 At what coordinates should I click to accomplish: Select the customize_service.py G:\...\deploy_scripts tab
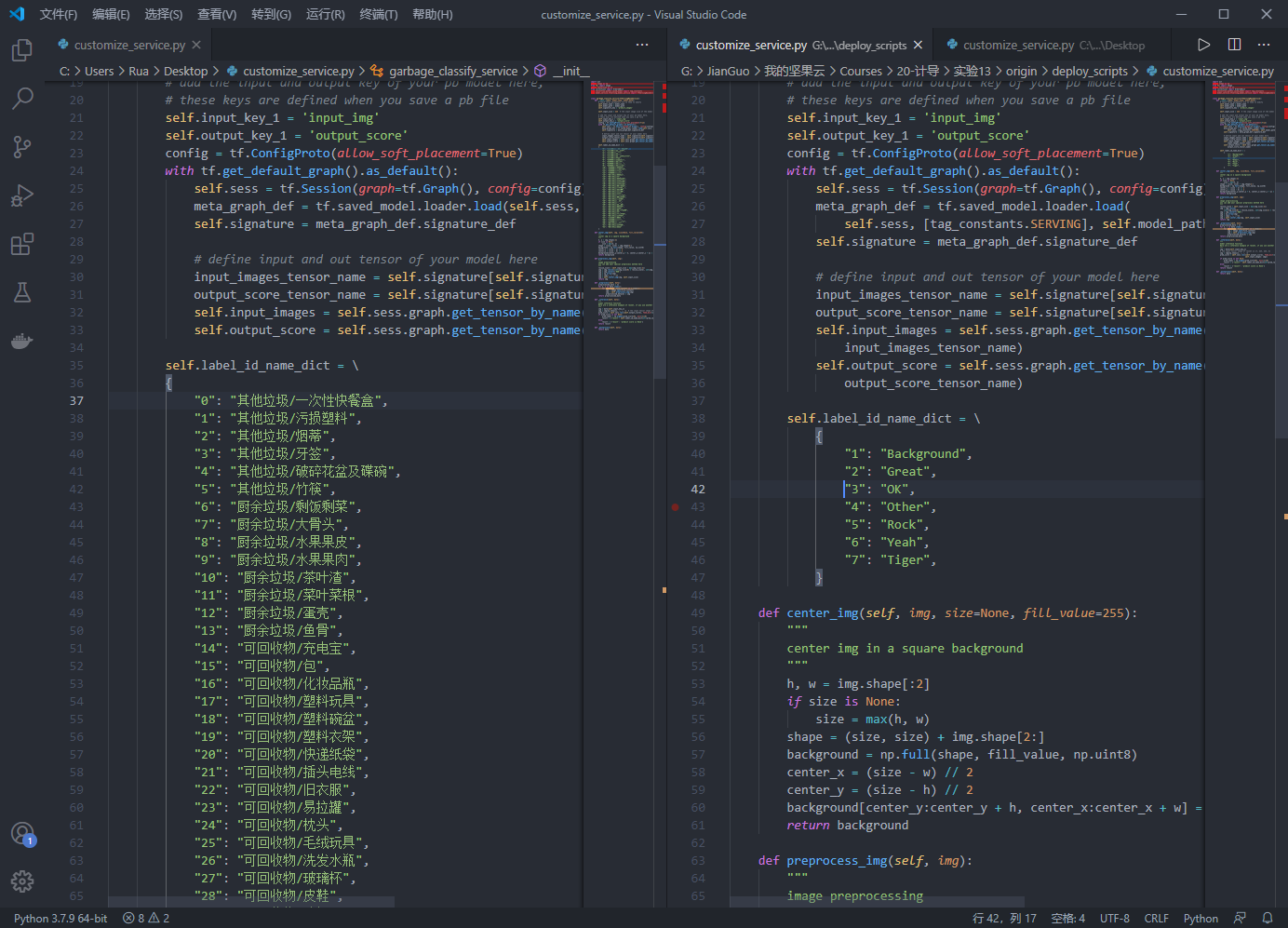[801, 45]
